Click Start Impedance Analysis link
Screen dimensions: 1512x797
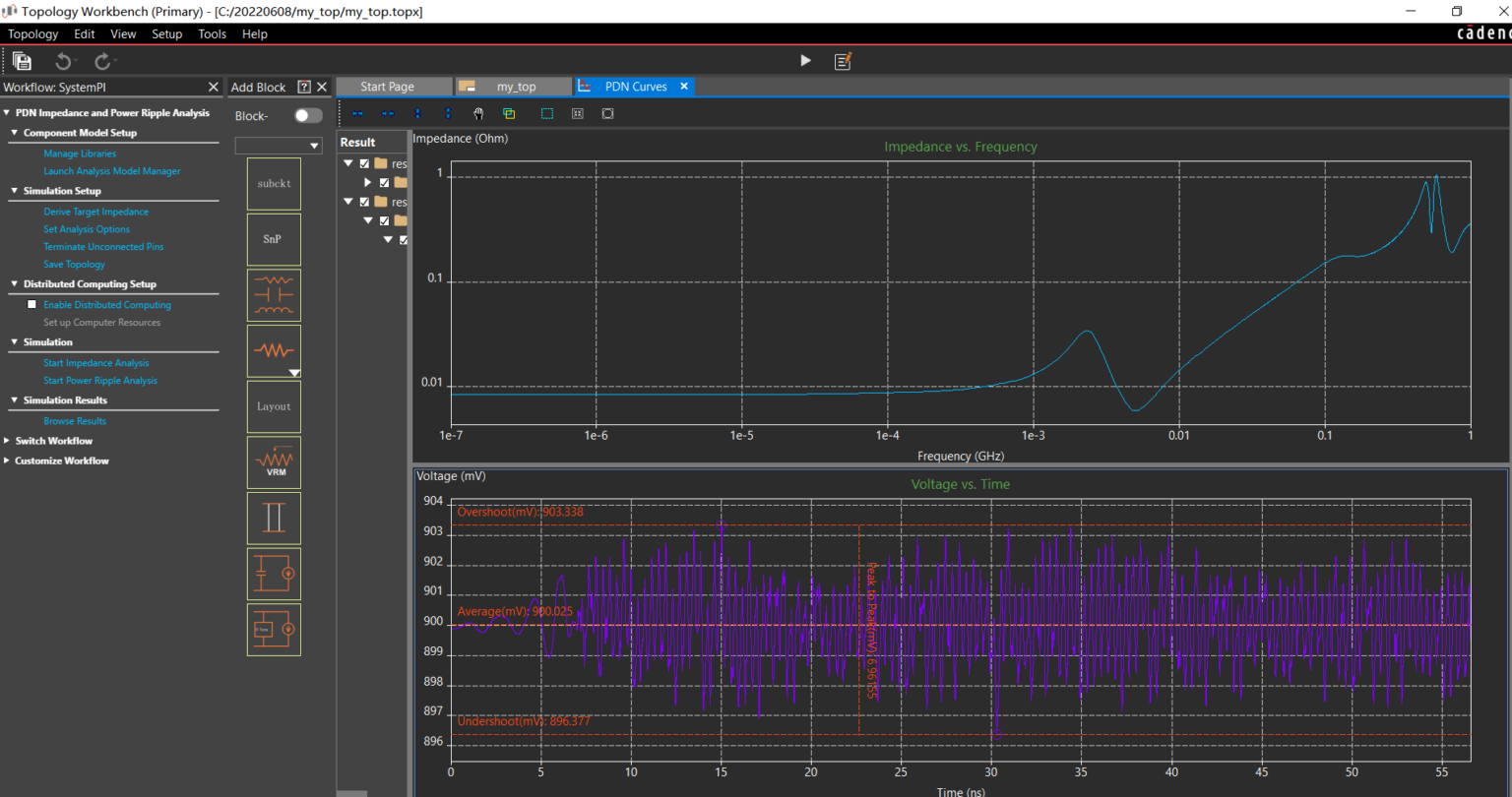(95, 363)
